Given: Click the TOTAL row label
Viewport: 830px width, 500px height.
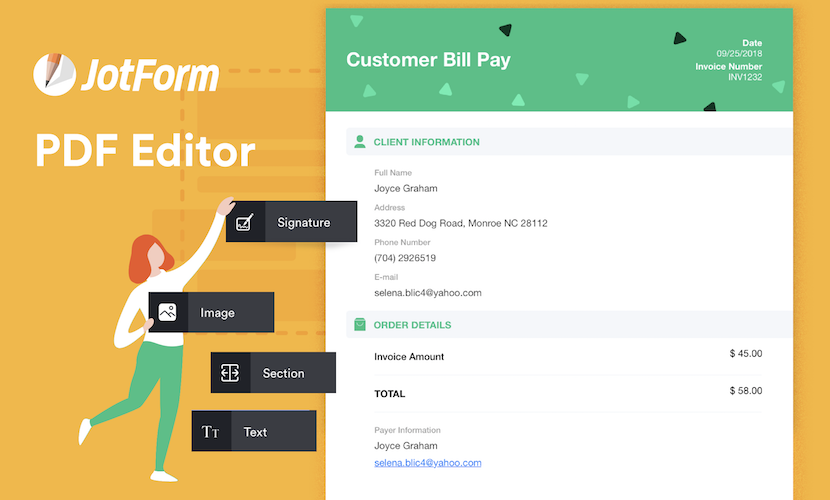Looking at the screenshot, I should tap(390, 394).
